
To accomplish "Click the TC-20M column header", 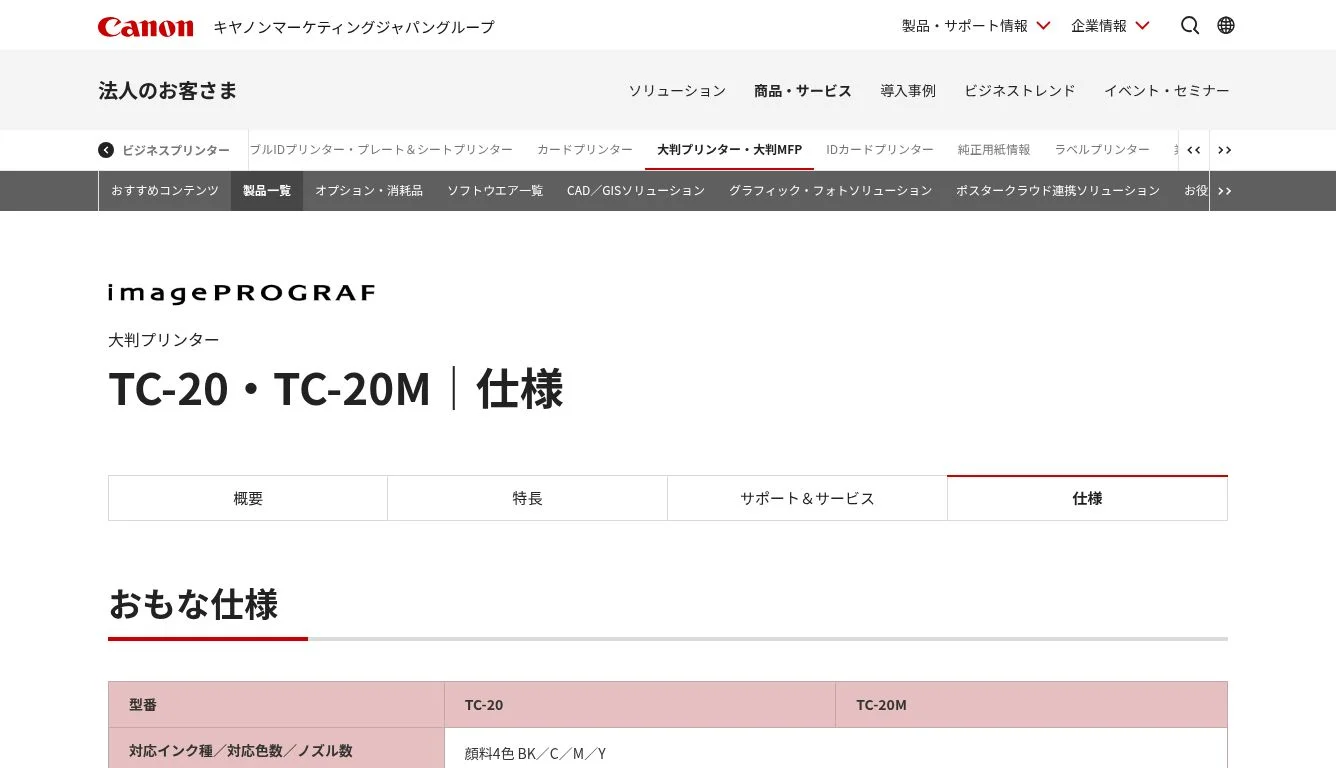I will (1031, 705).
